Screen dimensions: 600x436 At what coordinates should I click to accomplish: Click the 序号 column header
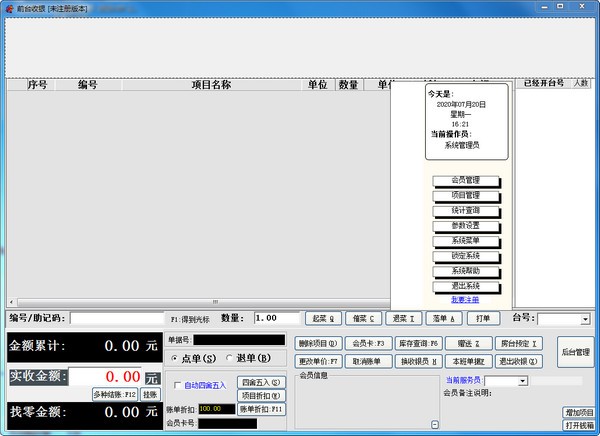37,85
